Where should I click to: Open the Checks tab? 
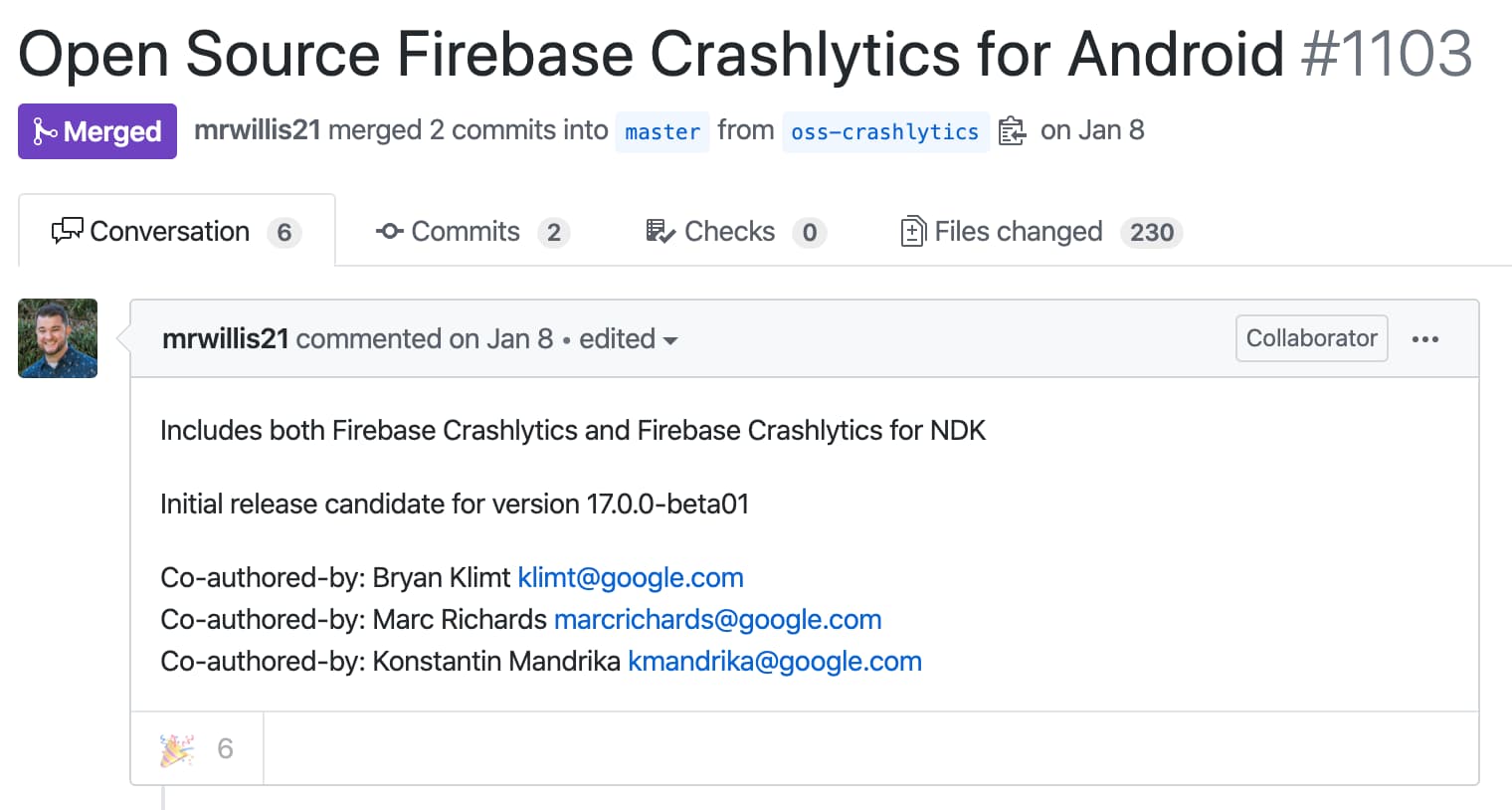736,232
